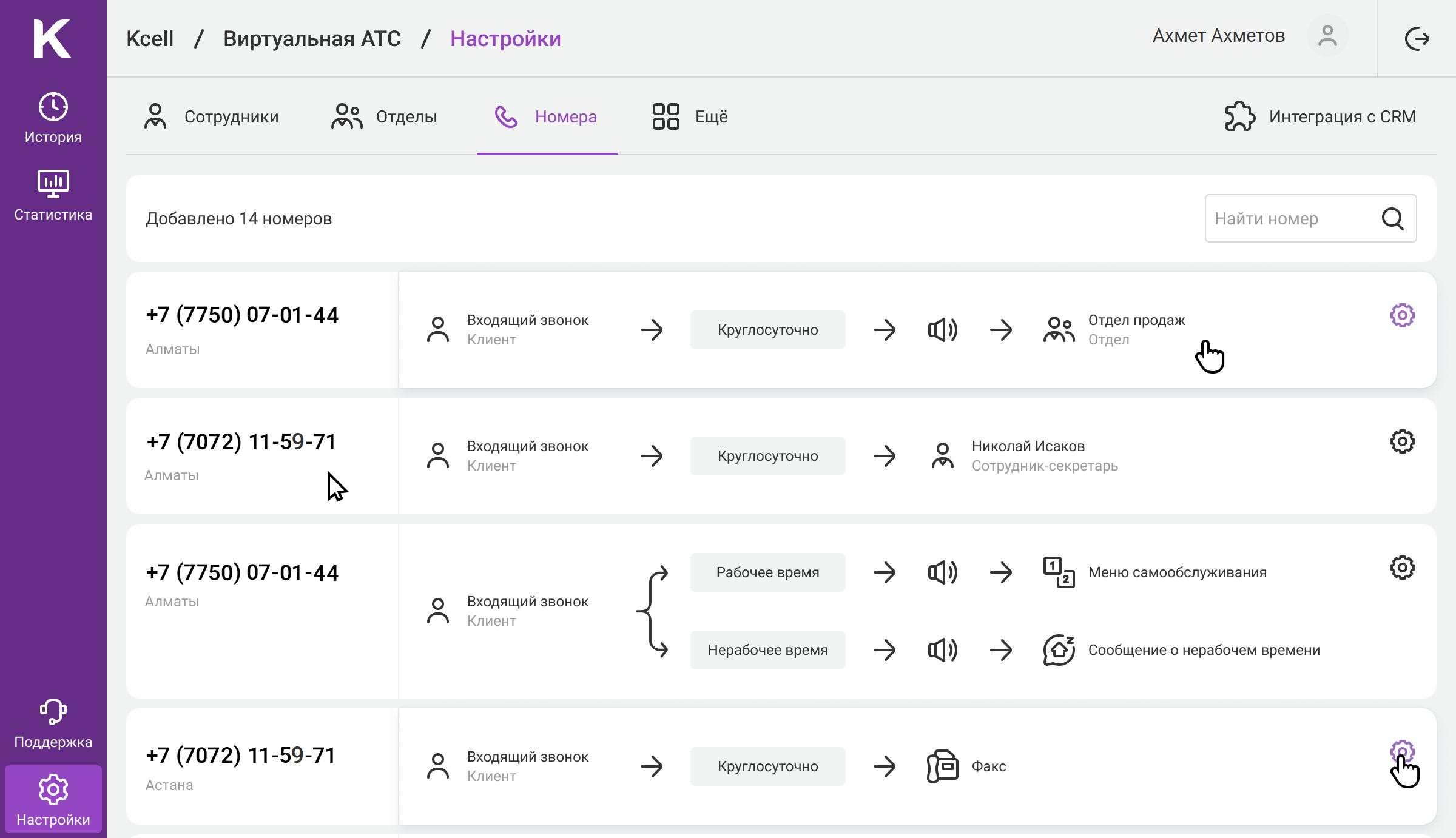The width and height of the screenshot is (1456, 838).
Task: Click the Факс machine icon
Action: pos(943,766)
